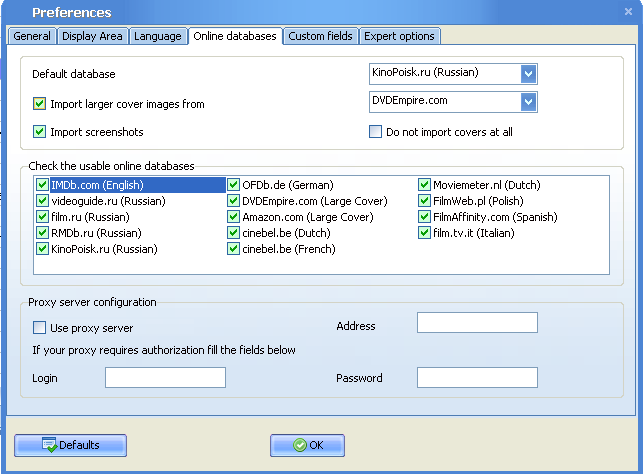
Task: Open the General tab
Action: (x=32, y=36)
